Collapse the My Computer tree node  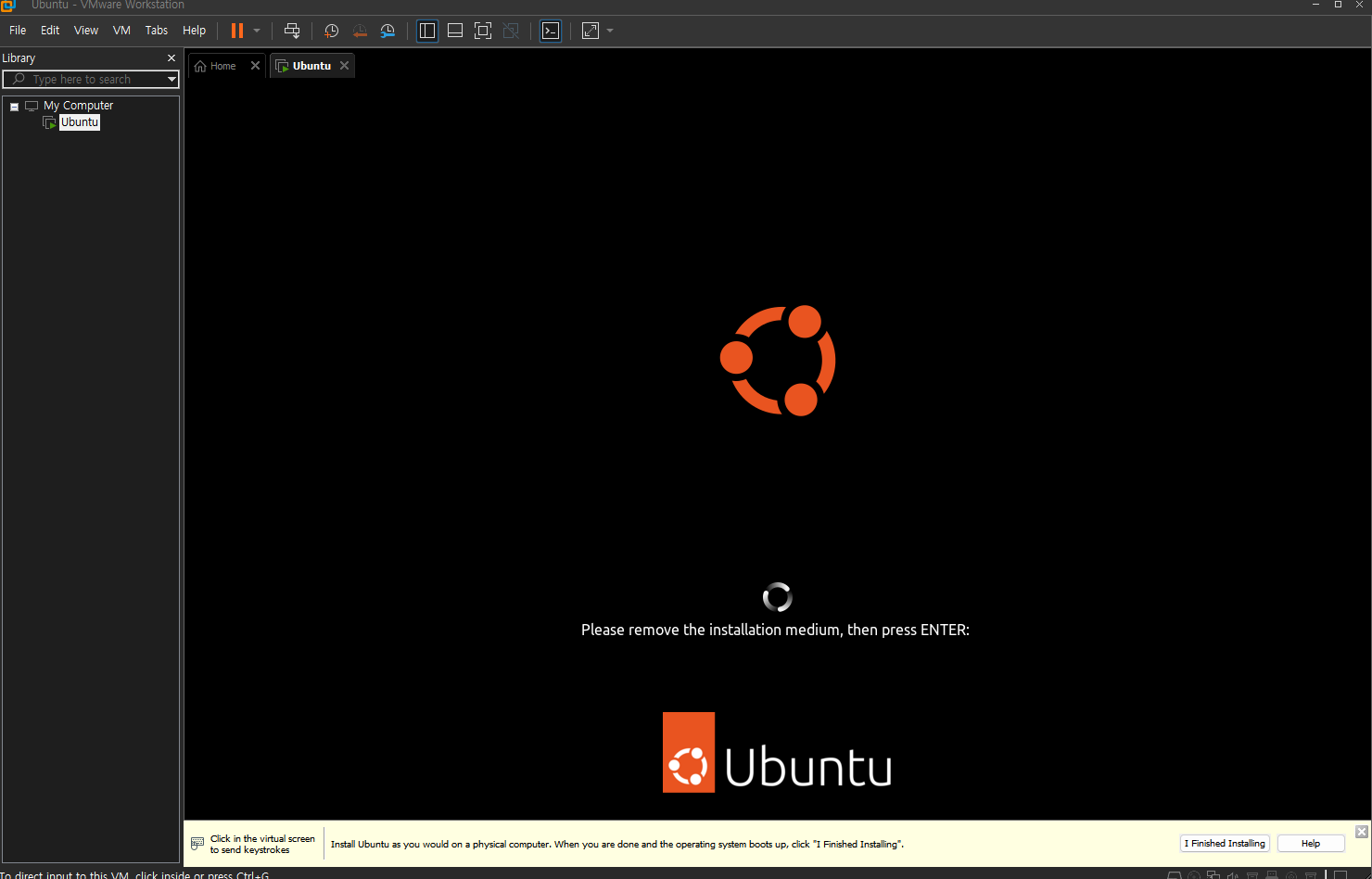tap(14, 107)
